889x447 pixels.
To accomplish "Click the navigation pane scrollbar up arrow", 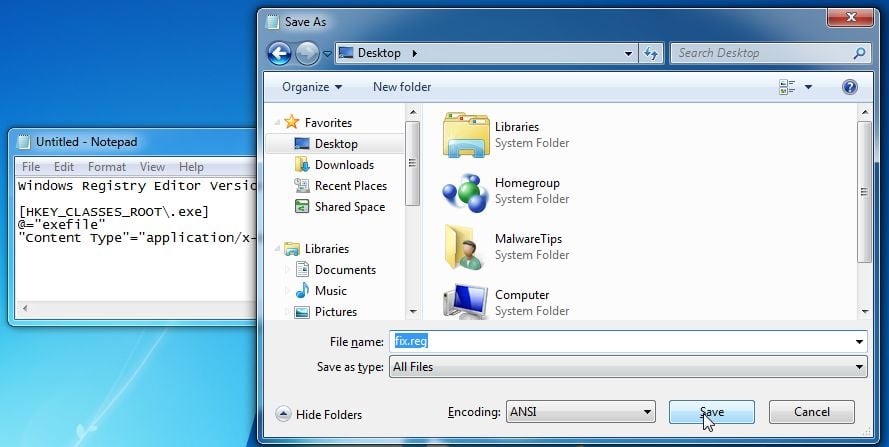I will 413,112.
